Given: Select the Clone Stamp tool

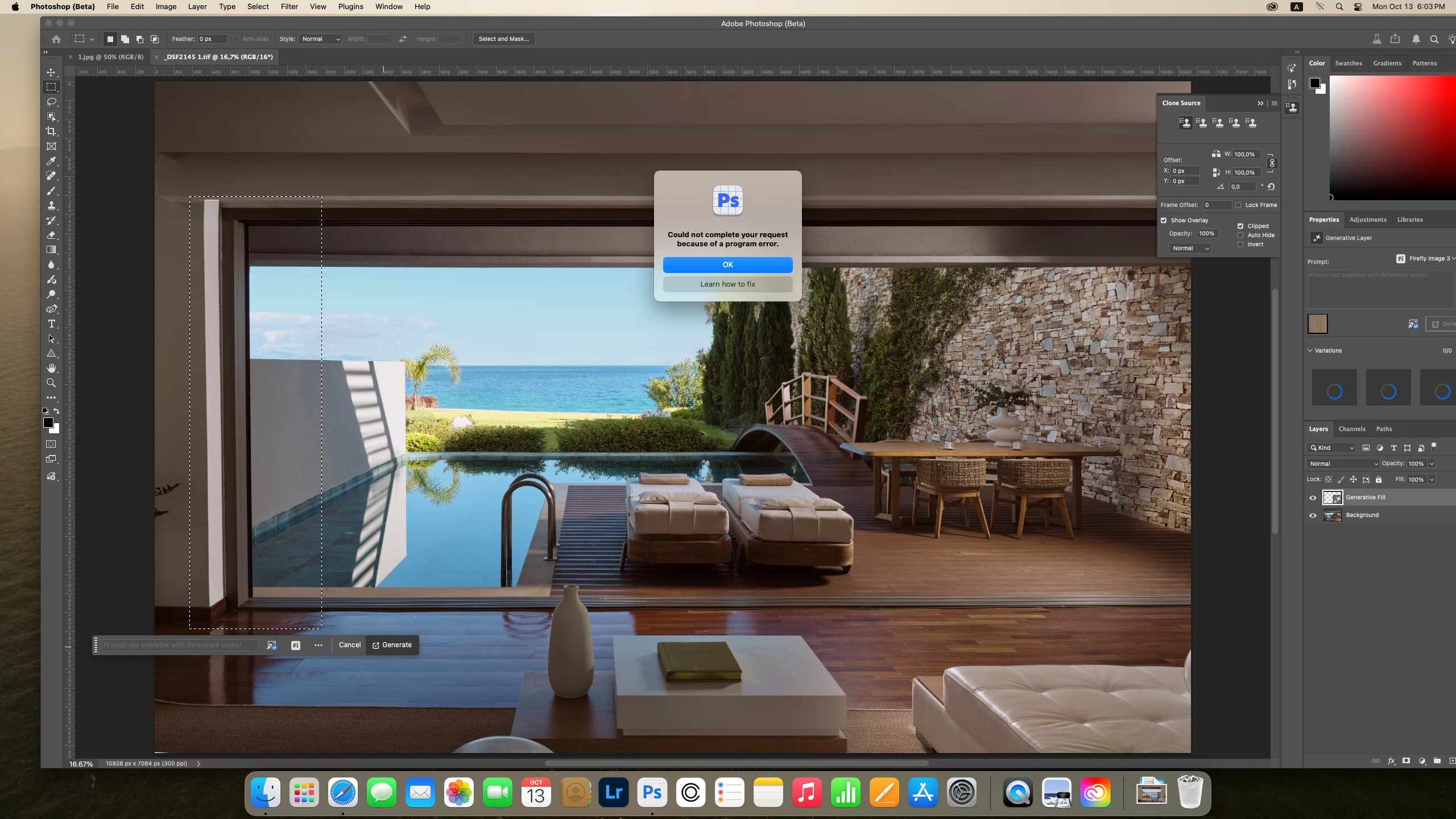Looking at the screenshot, I should click(x=51, y=205).
